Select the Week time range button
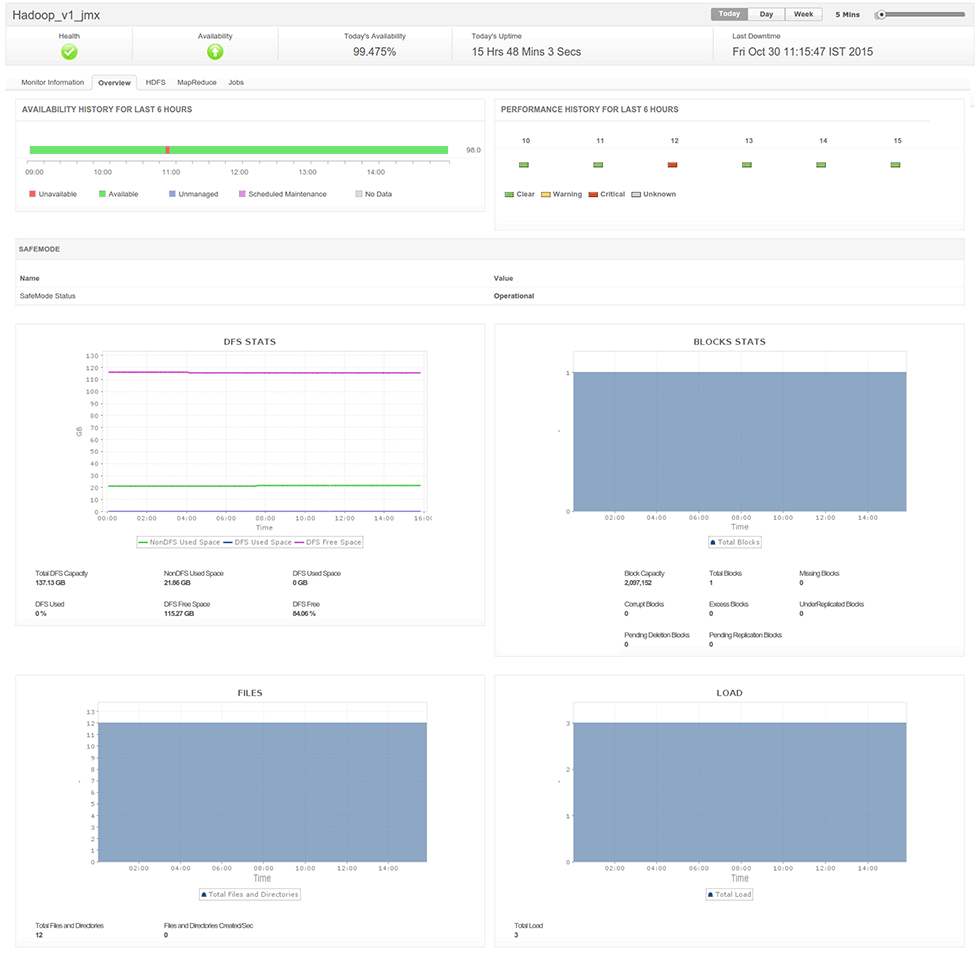The width and height of the screenshot is (980, 955). click(804, 14)
